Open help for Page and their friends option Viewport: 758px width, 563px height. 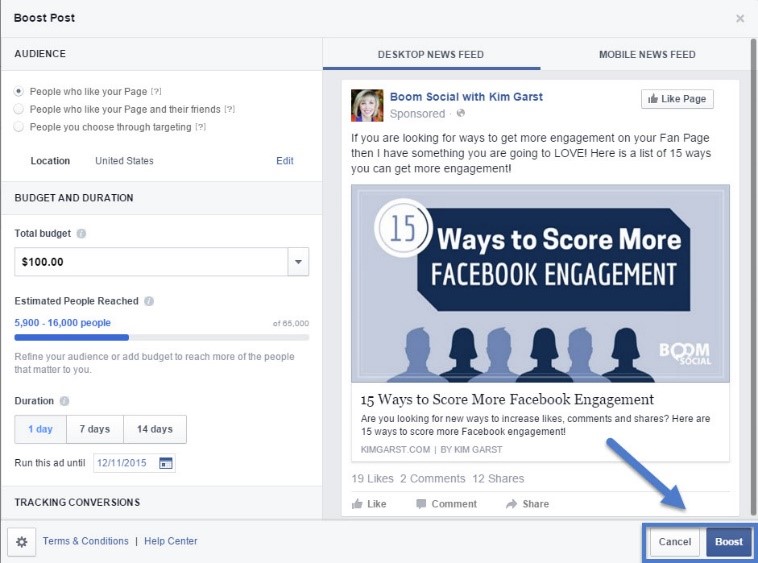230,109
